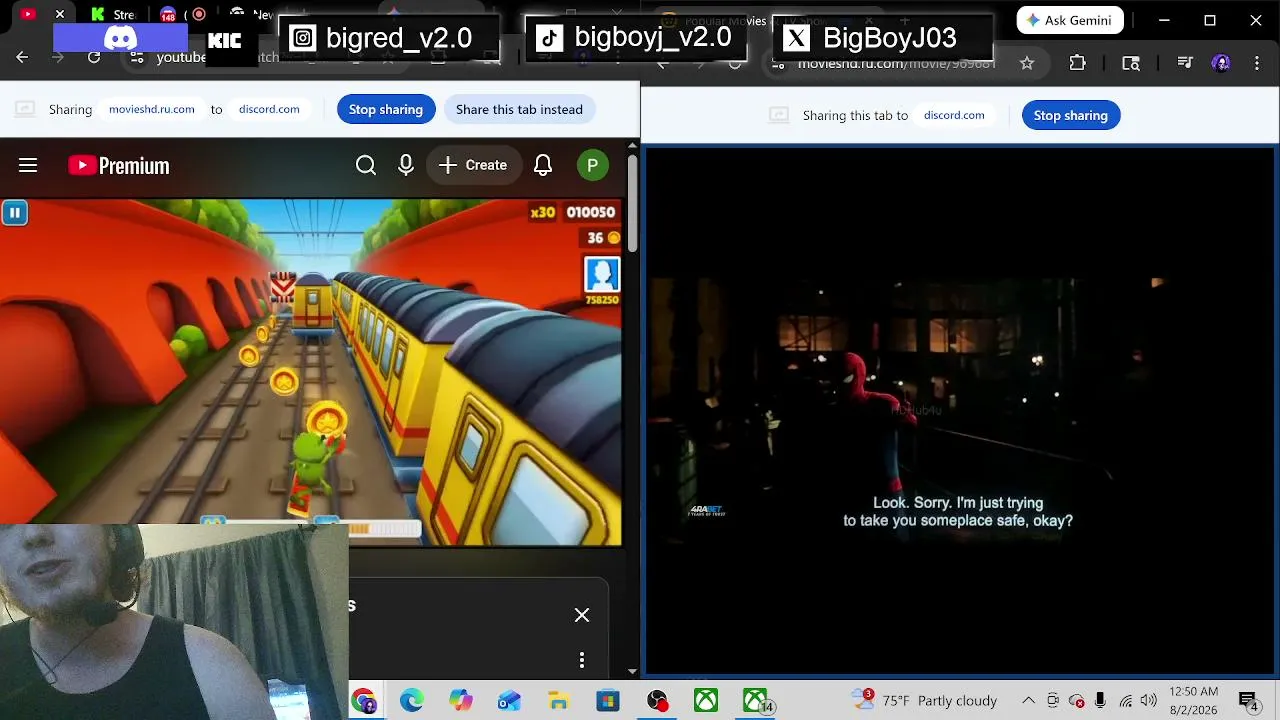The height and width of the screenshot is (720, 1280).
Task: Open the discord.com link in the left sharing bar
Action: coord(269,109)
